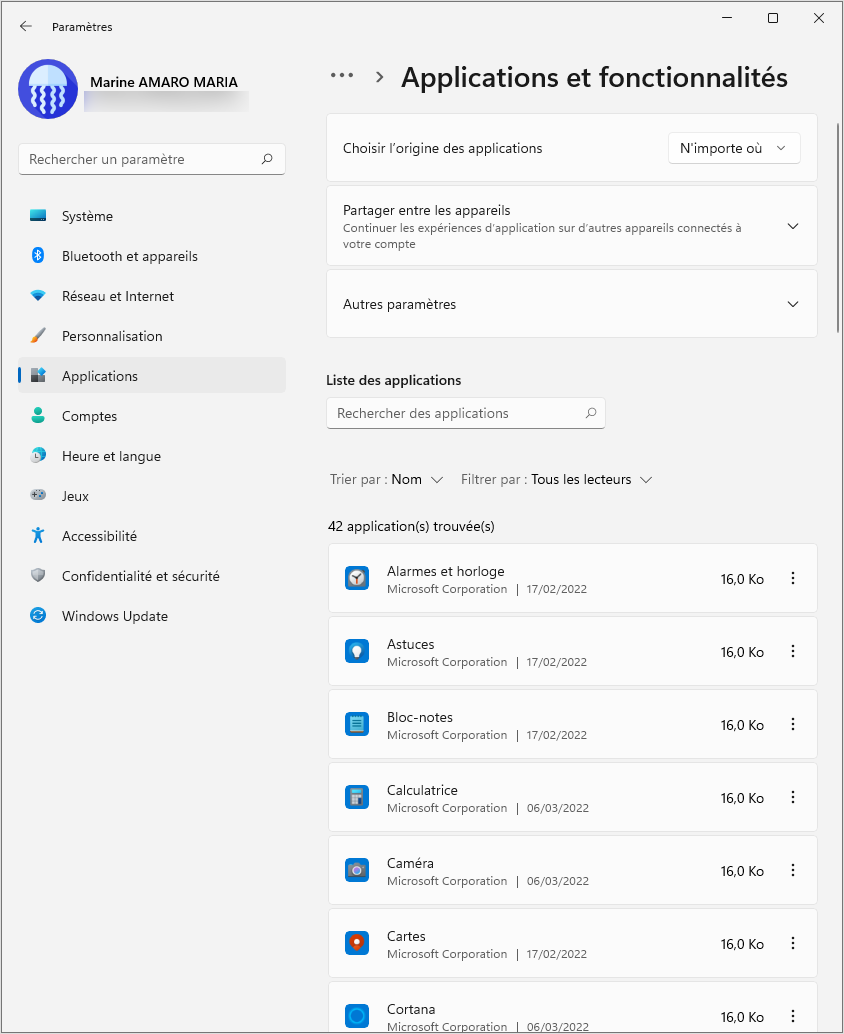Click the Système monitor icon
Screen dimensions: 844x1034
tap(38, 216)
